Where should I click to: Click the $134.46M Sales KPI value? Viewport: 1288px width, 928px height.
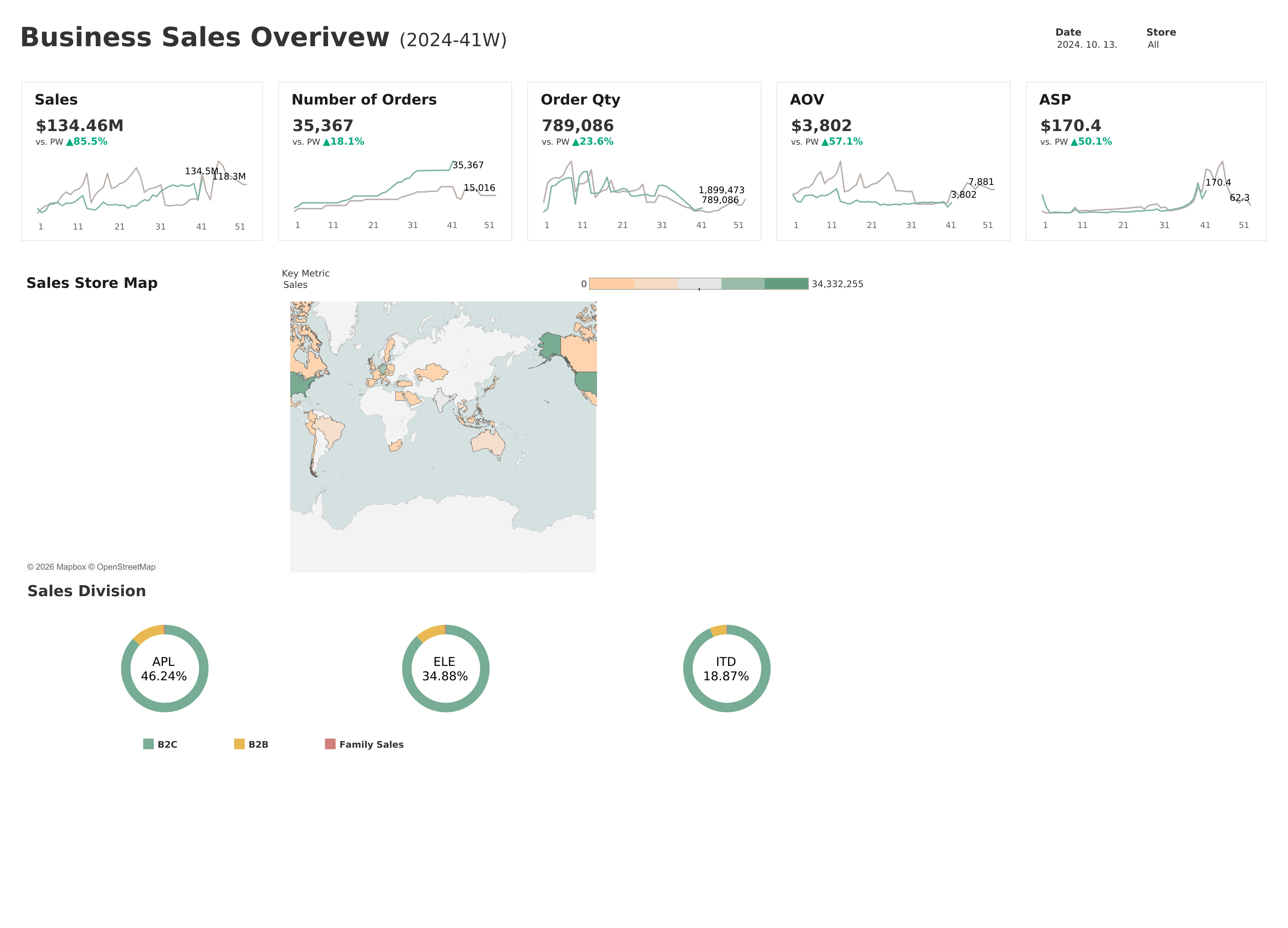pyautogui.click(x=80, y=125)
